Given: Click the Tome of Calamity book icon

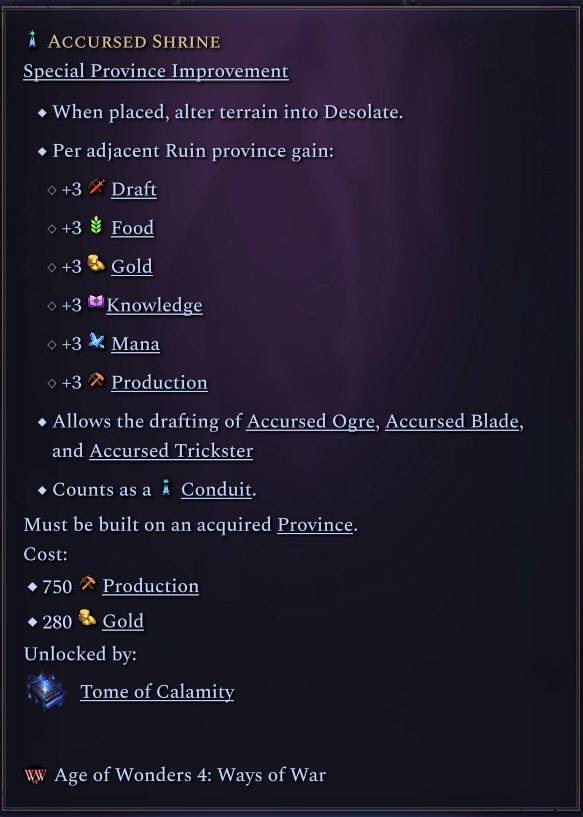Looking at the screenshot, I should coord(45,691).
